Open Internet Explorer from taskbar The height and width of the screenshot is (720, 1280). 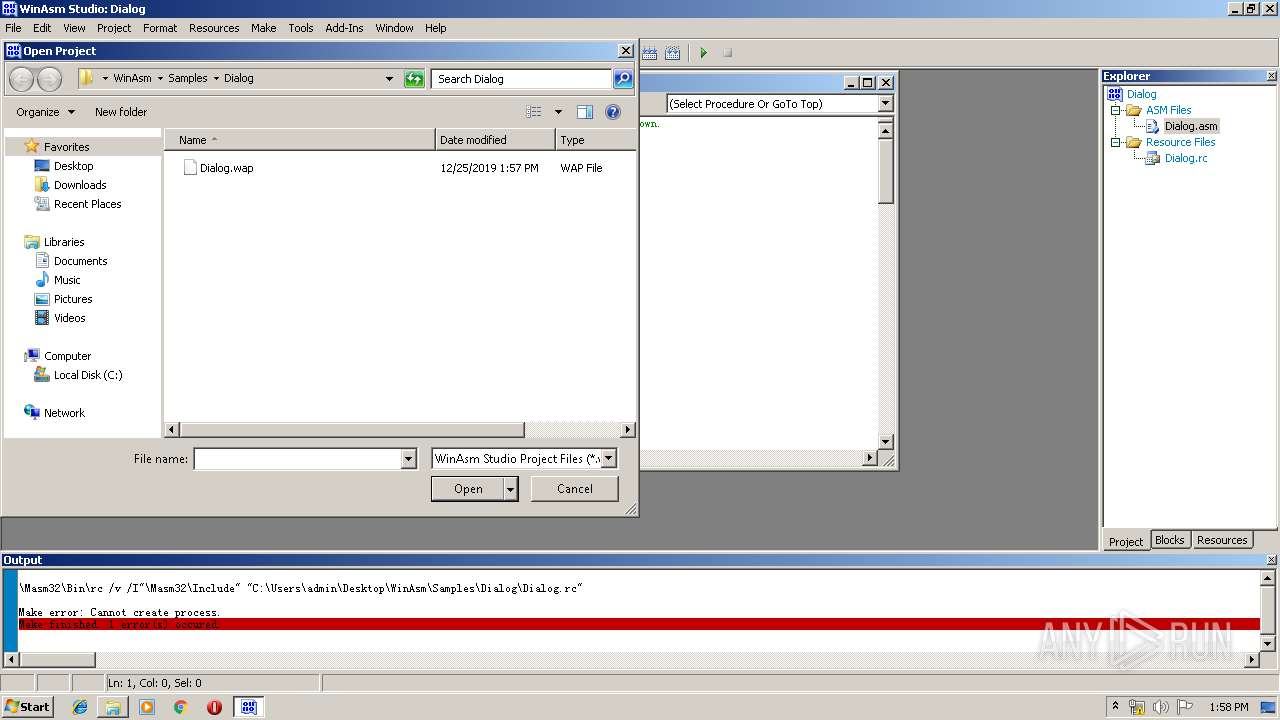(80, 707)
